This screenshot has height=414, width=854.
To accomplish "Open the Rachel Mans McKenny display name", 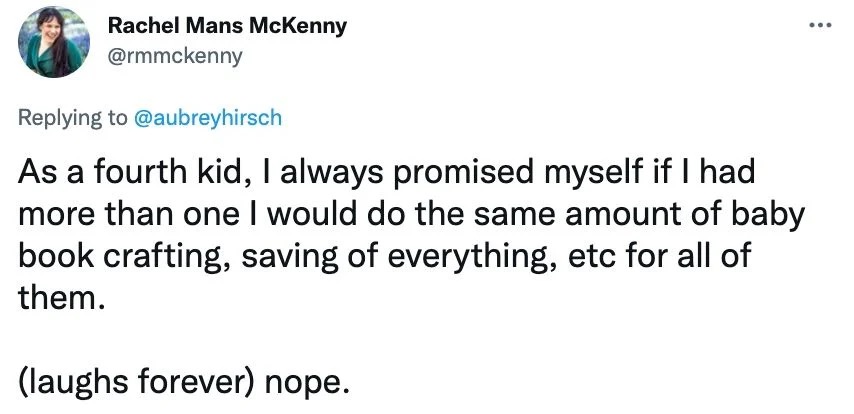I will (x=227, y=26).
